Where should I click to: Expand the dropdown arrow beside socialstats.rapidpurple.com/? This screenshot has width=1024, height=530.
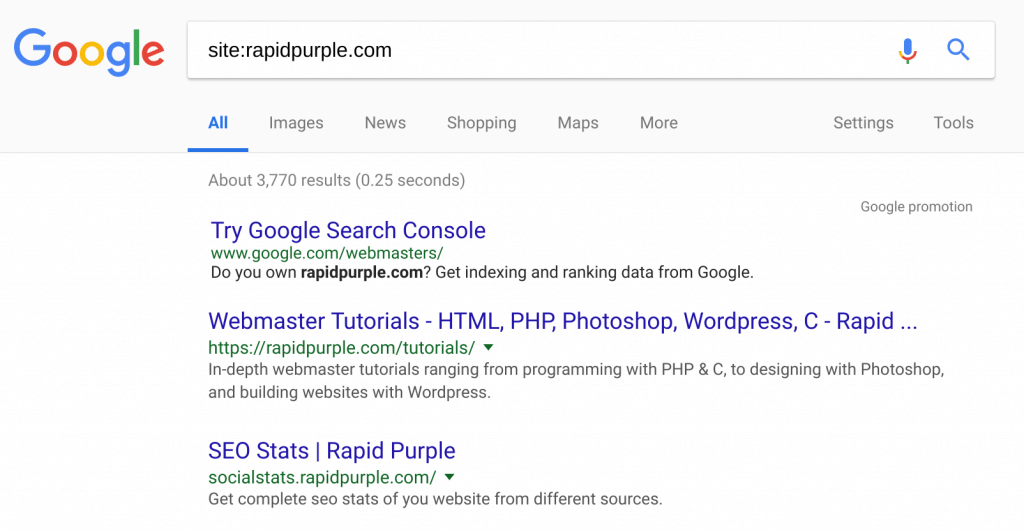coord(449,477)
